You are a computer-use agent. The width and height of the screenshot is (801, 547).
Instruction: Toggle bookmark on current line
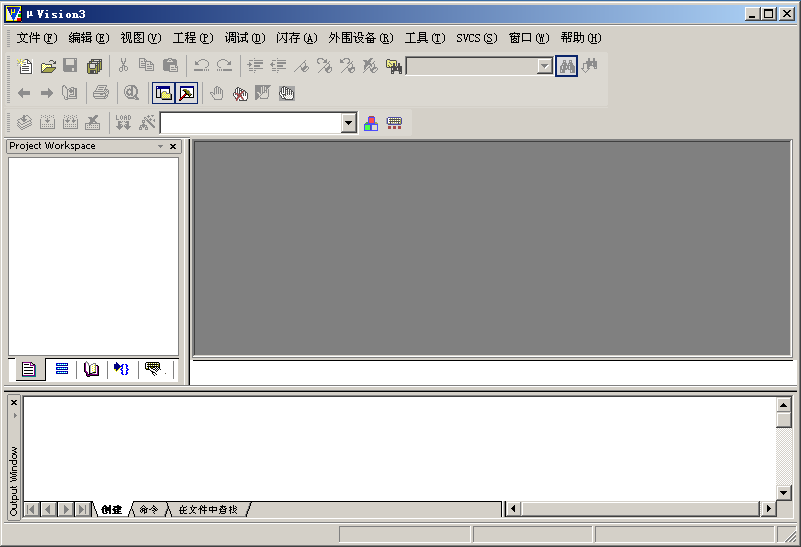point(301,65)
